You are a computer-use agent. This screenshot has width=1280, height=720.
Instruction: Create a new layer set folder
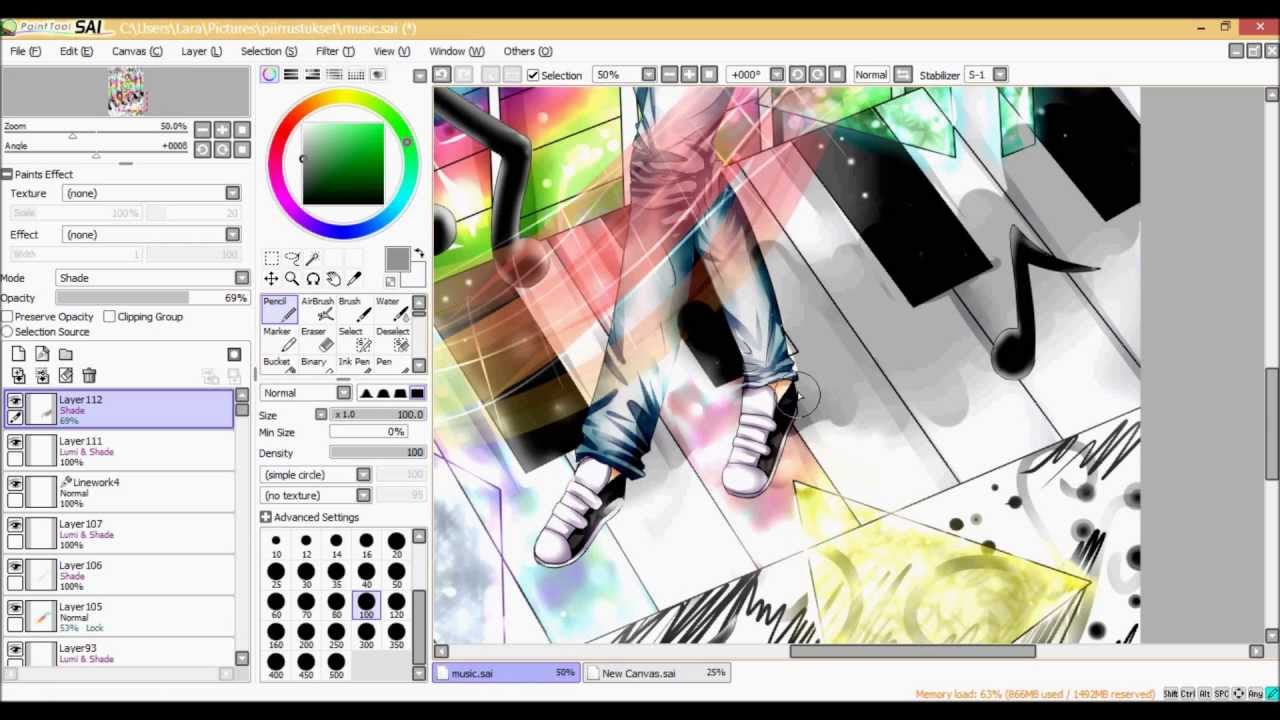tap(65, 354)
